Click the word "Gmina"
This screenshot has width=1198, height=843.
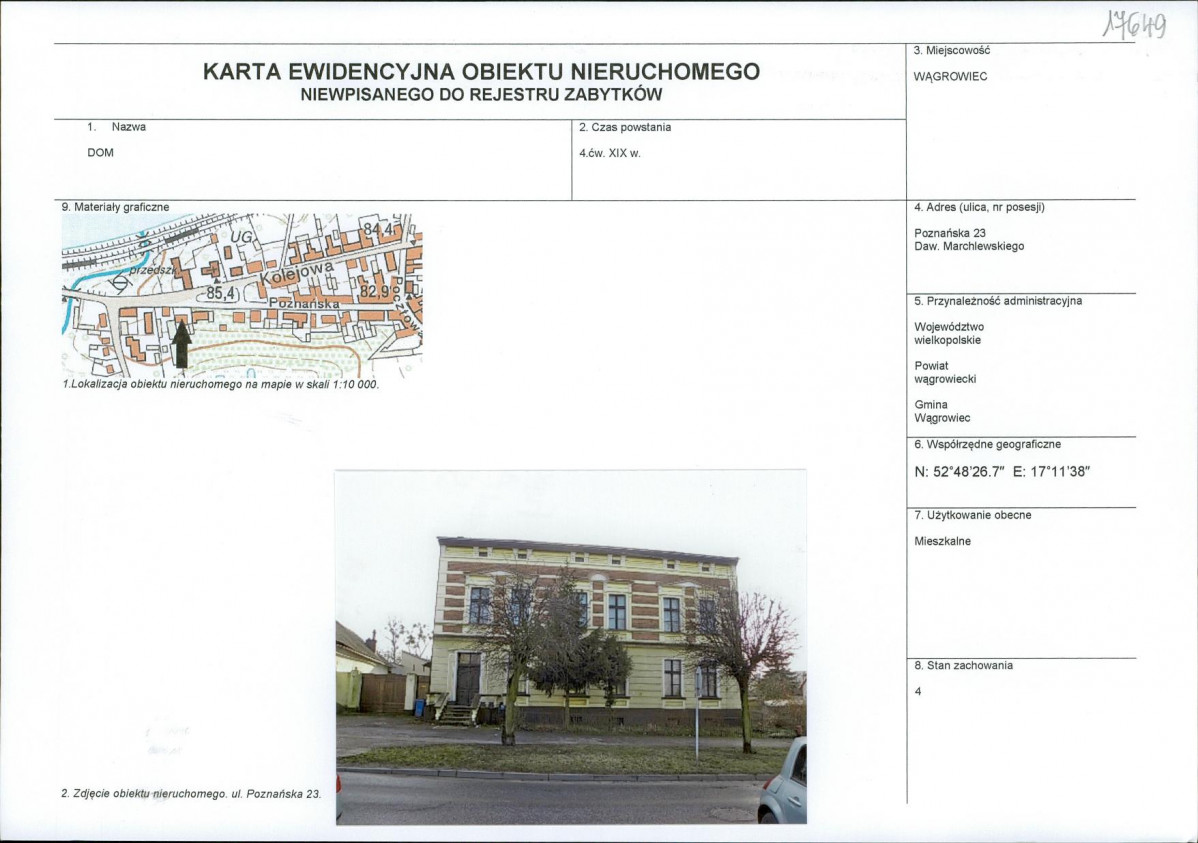pyautogui.click(x=931, y=405)
